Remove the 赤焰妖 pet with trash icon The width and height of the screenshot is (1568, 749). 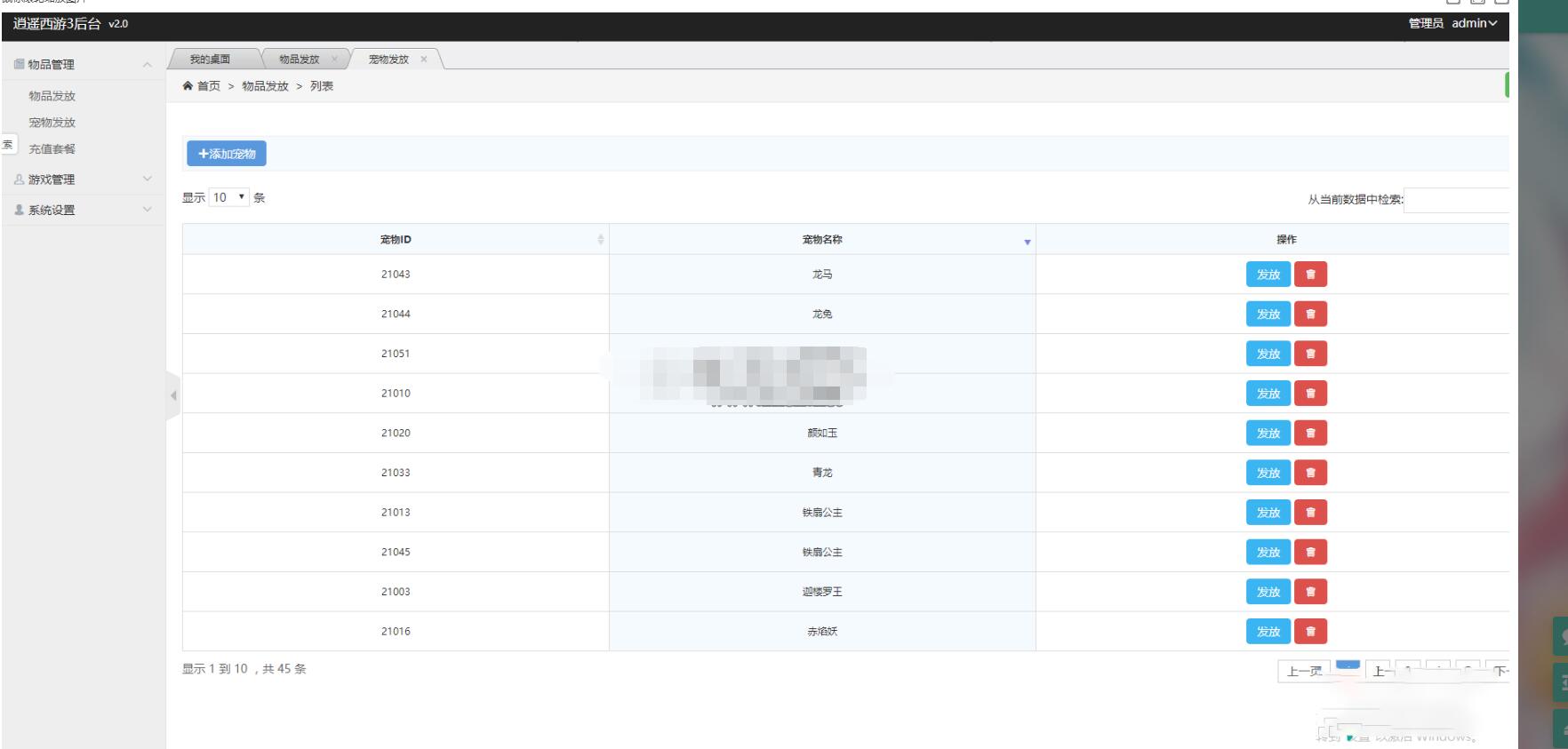(1309, 632)
